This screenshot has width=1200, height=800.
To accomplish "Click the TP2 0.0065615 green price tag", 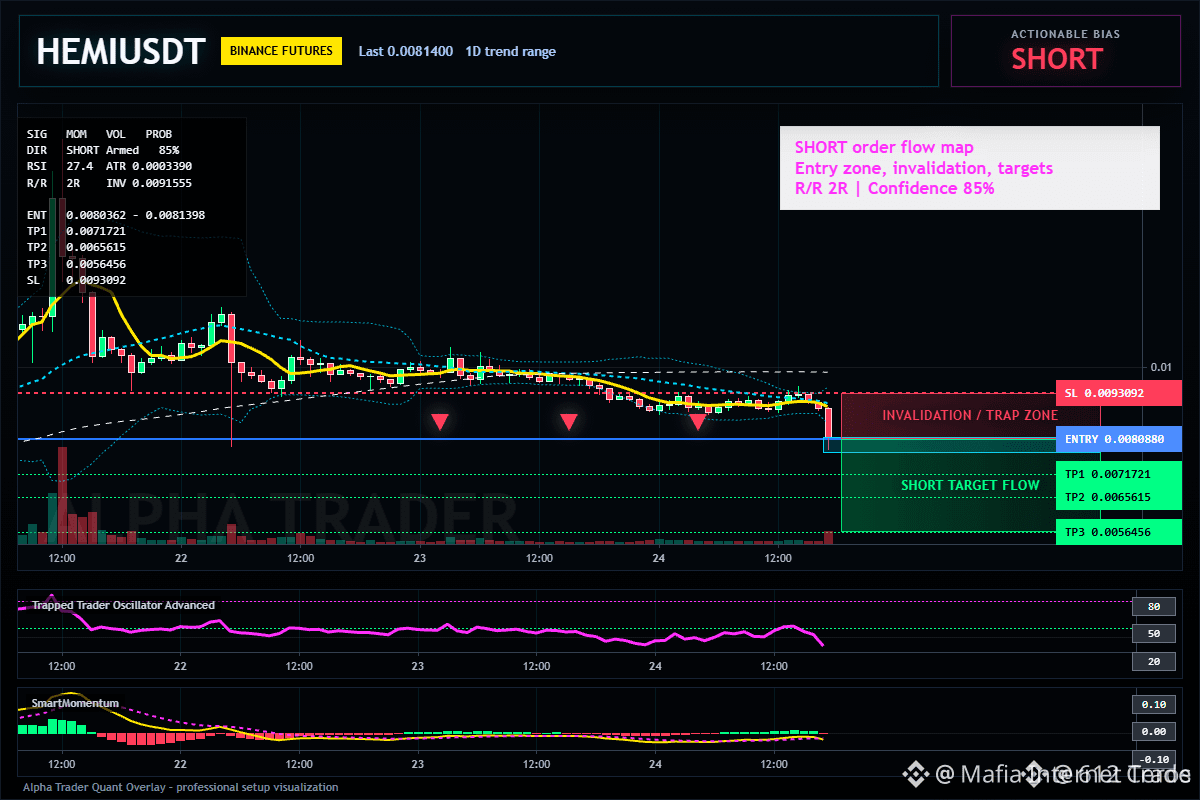I will pyautogui.click(x=1119, y=497).
